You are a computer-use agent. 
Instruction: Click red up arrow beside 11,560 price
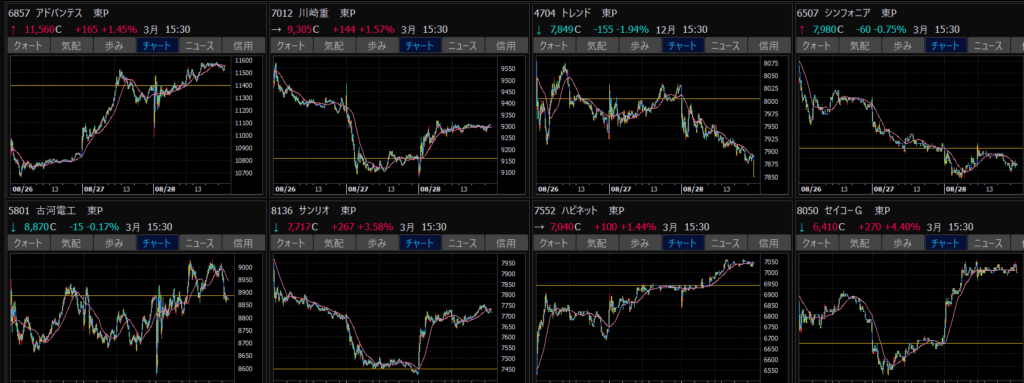point(14,29)
